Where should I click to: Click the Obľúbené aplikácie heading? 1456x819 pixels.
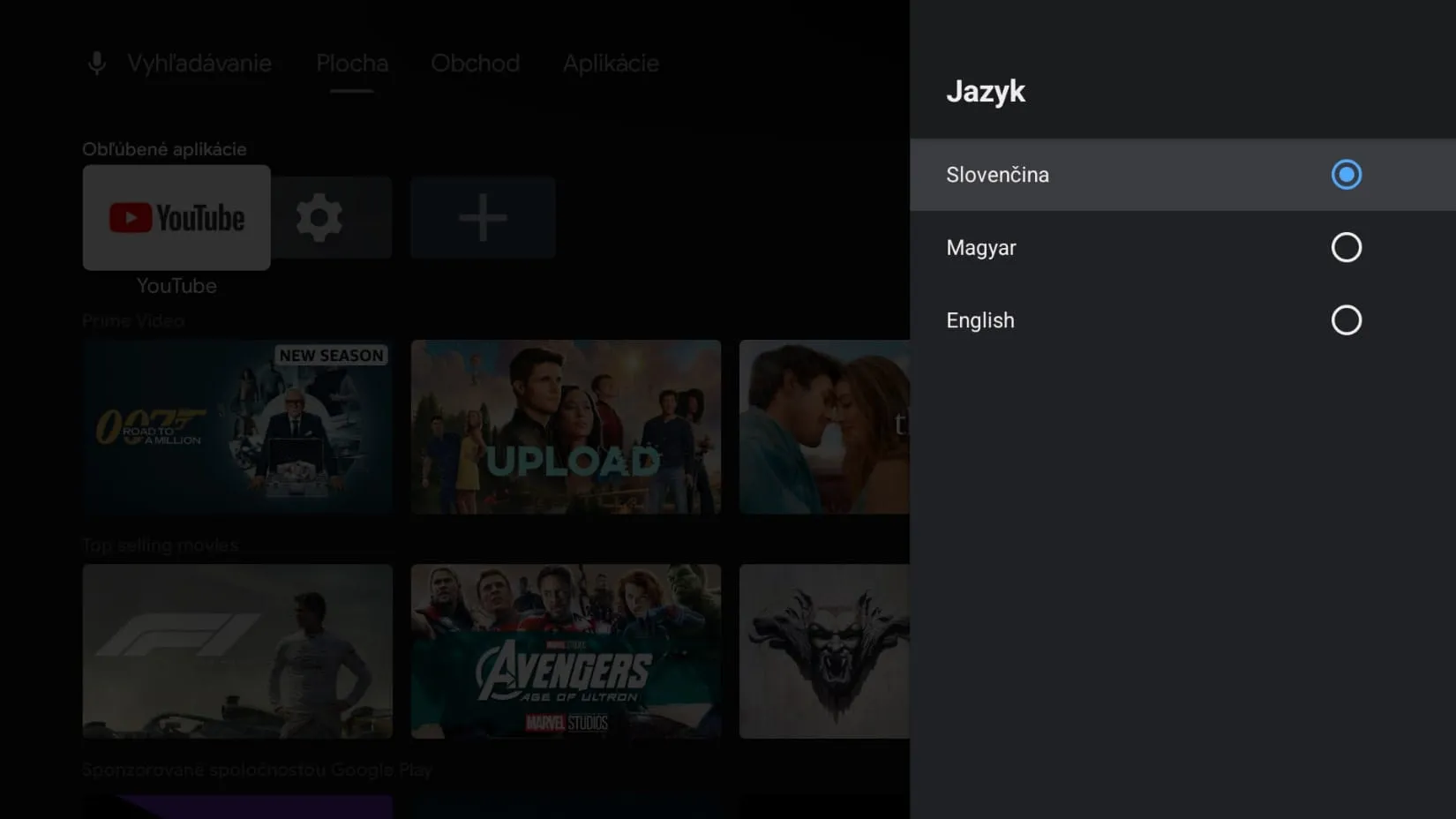(x=164, y=149)
